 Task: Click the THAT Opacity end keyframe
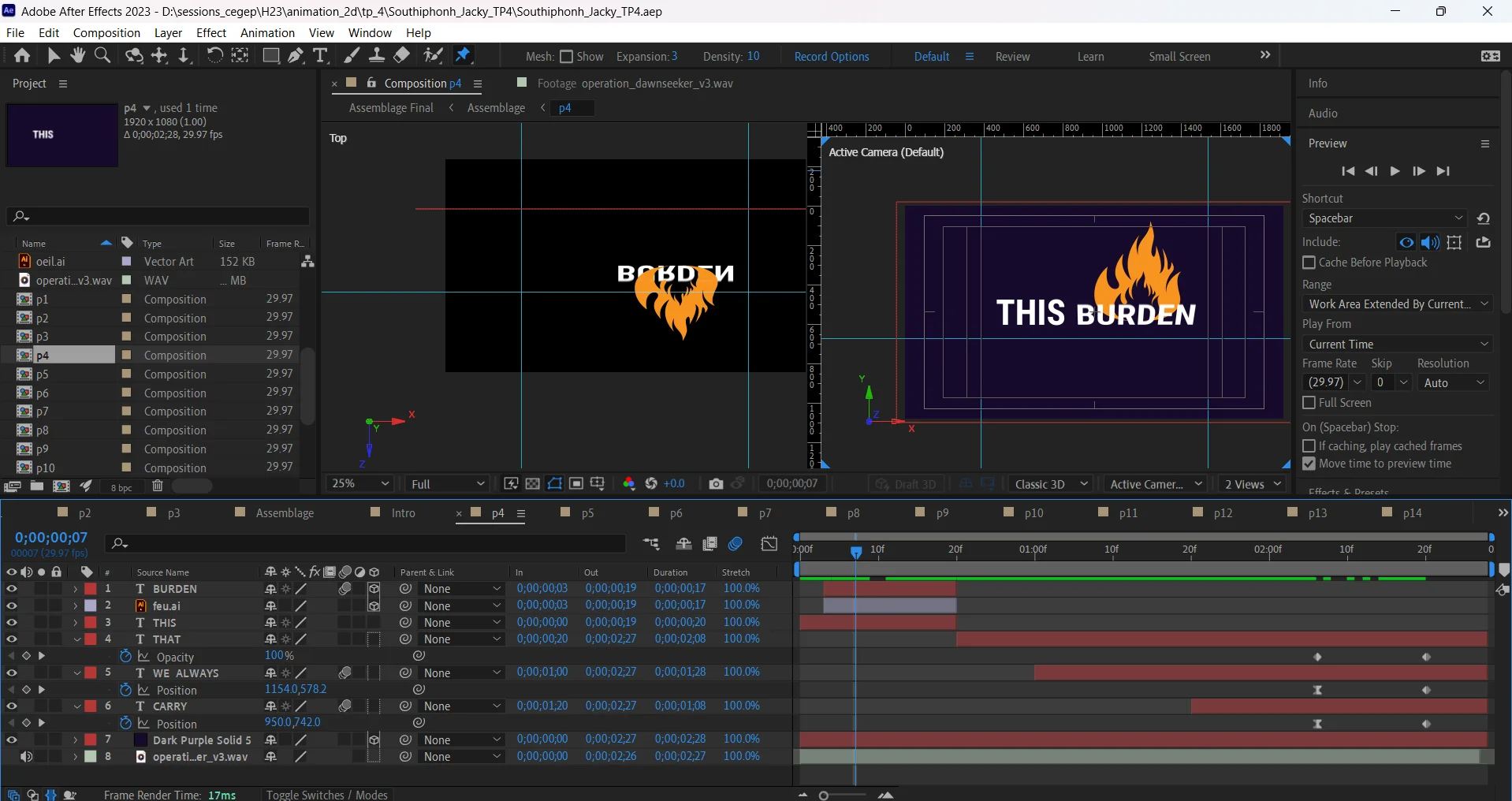(1426, 657)
